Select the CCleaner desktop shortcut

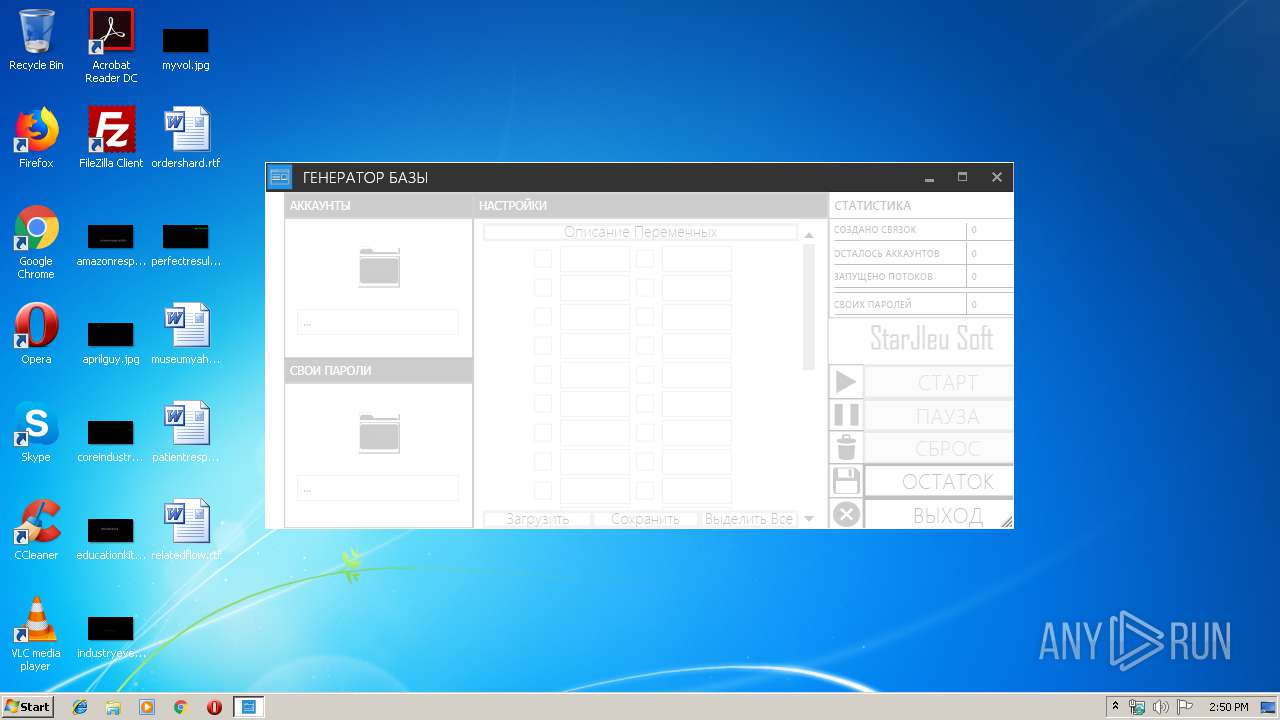(36, 530)
